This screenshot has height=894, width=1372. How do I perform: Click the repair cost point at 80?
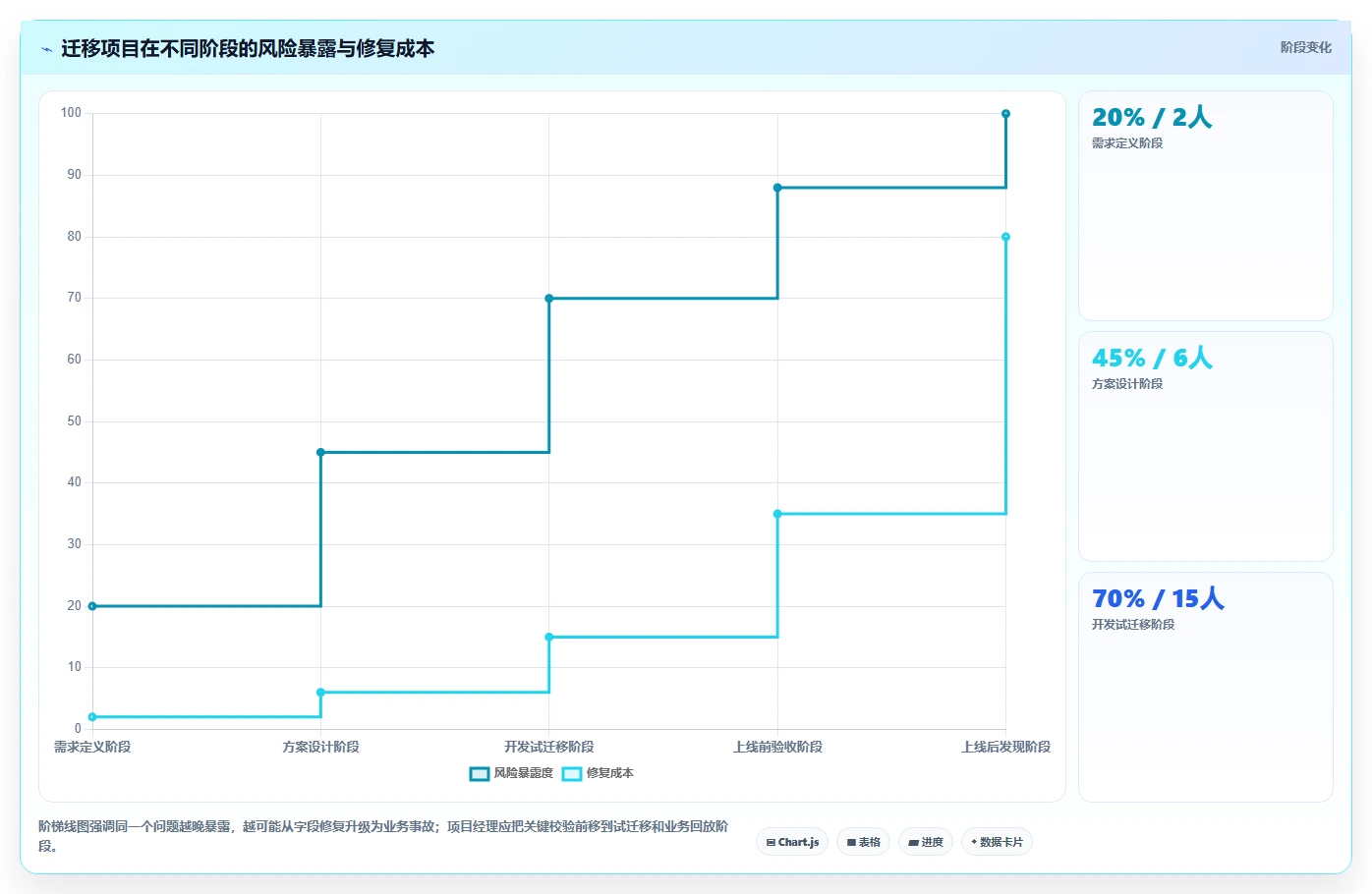pyautogui.click(x=1005, y=237)
